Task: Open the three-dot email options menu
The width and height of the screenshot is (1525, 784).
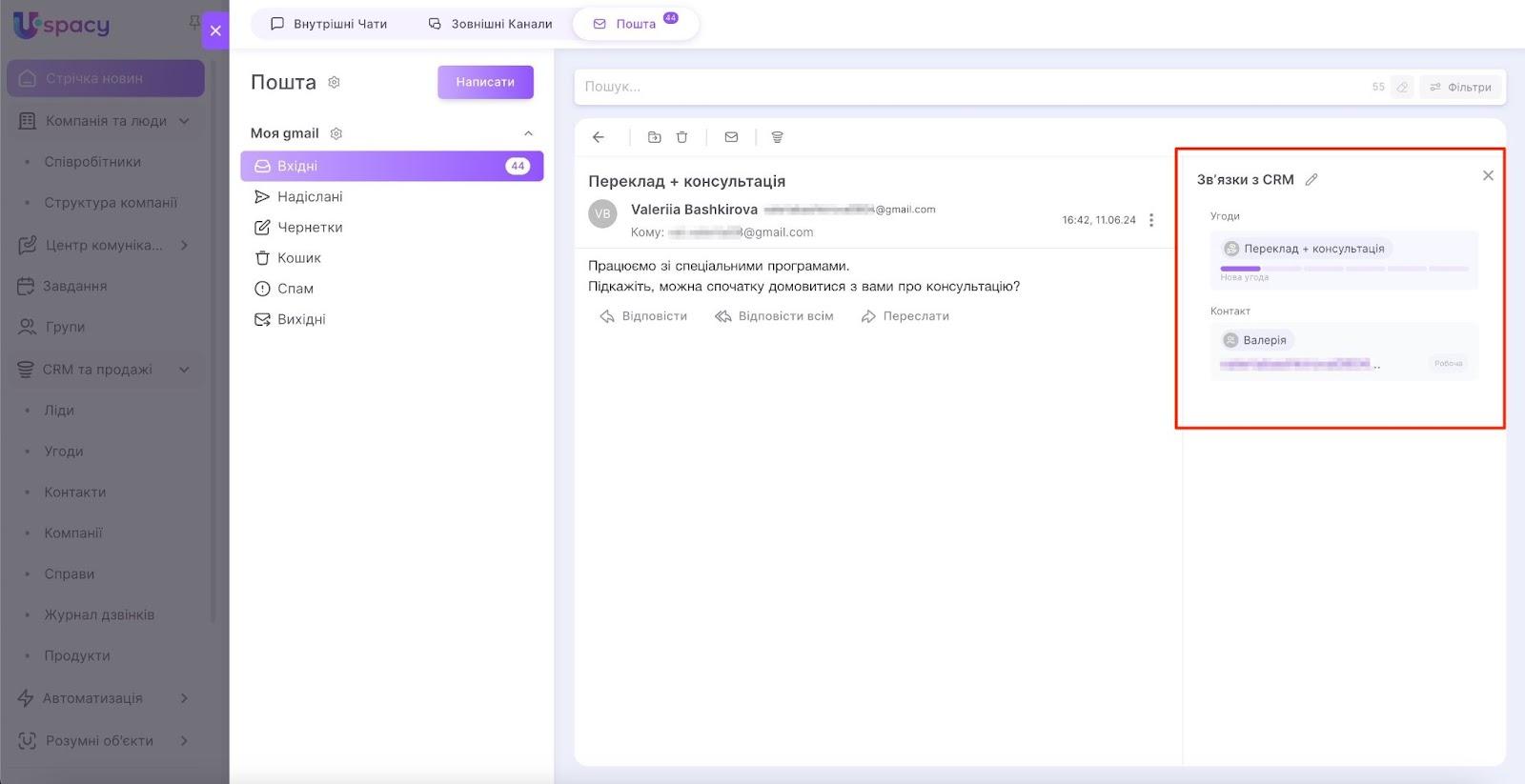Action: 1151,220
